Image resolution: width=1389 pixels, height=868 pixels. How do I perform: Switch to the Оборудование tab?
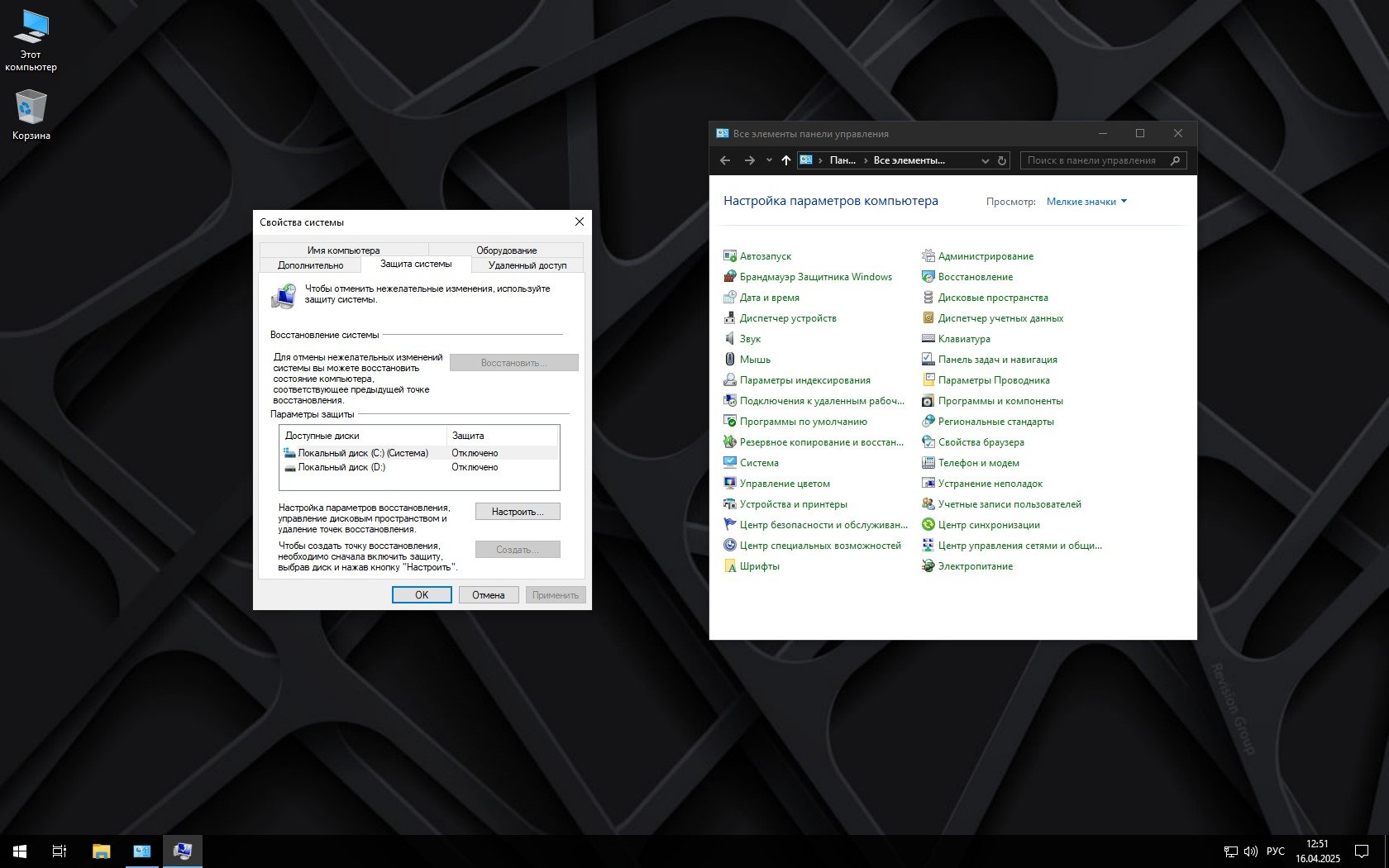pyautogui.click(x=506, y=250)
